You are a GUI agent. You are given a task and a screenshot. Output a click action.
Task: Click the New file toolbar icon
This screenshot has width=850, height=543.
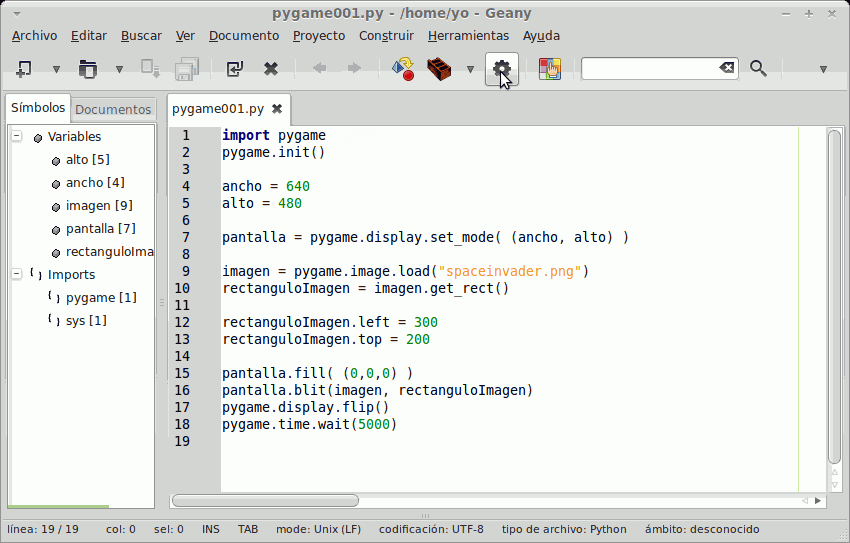[24, 69]
